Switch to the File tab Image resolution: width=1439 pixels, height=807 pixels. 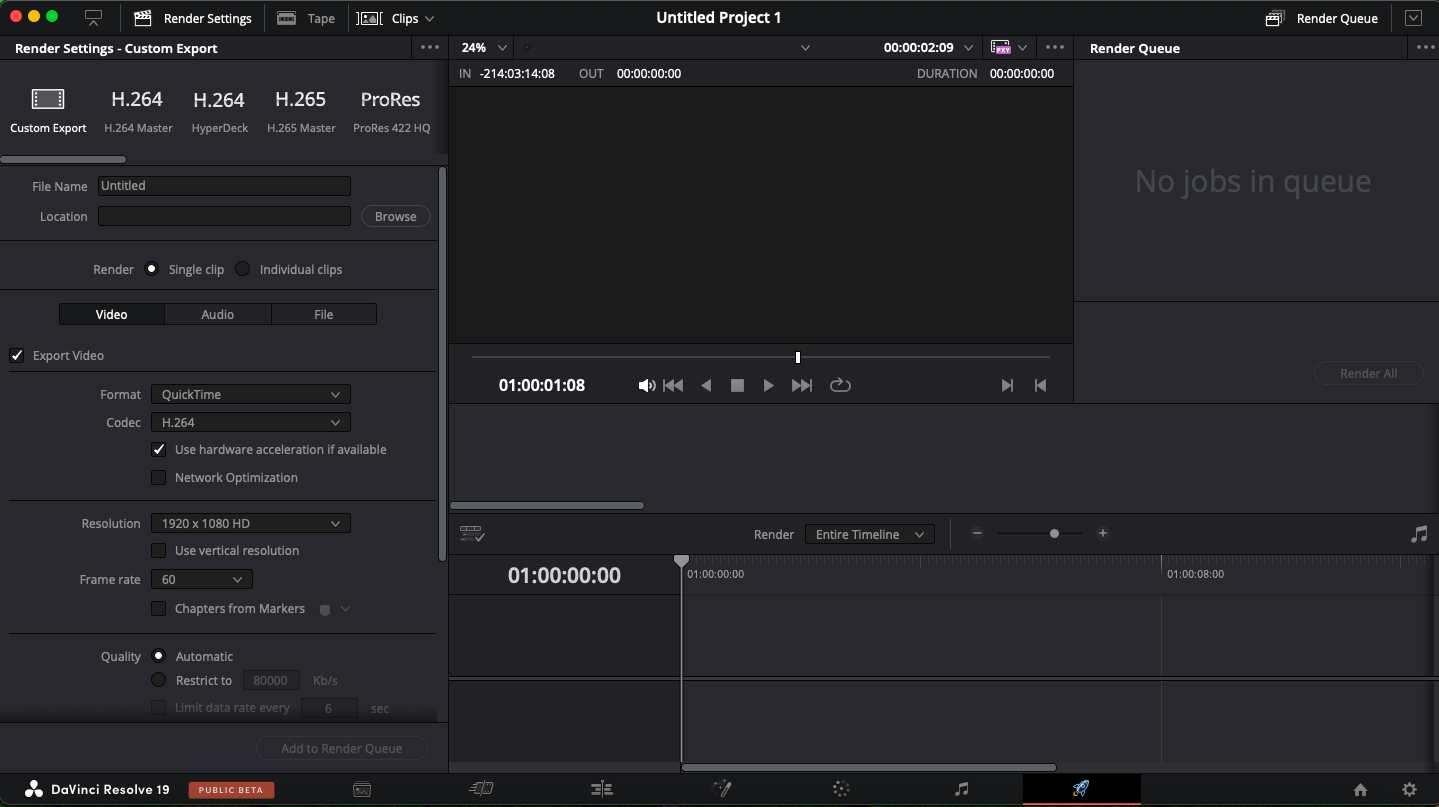point(324,314)
